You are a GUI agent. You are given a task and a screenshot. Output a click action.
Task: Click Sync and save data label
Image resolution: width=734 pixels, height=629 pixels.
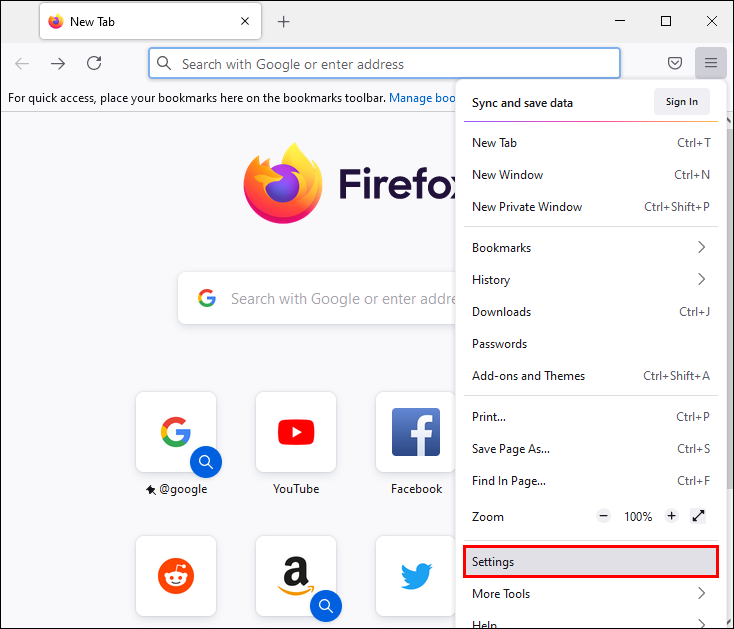[522, 103]
